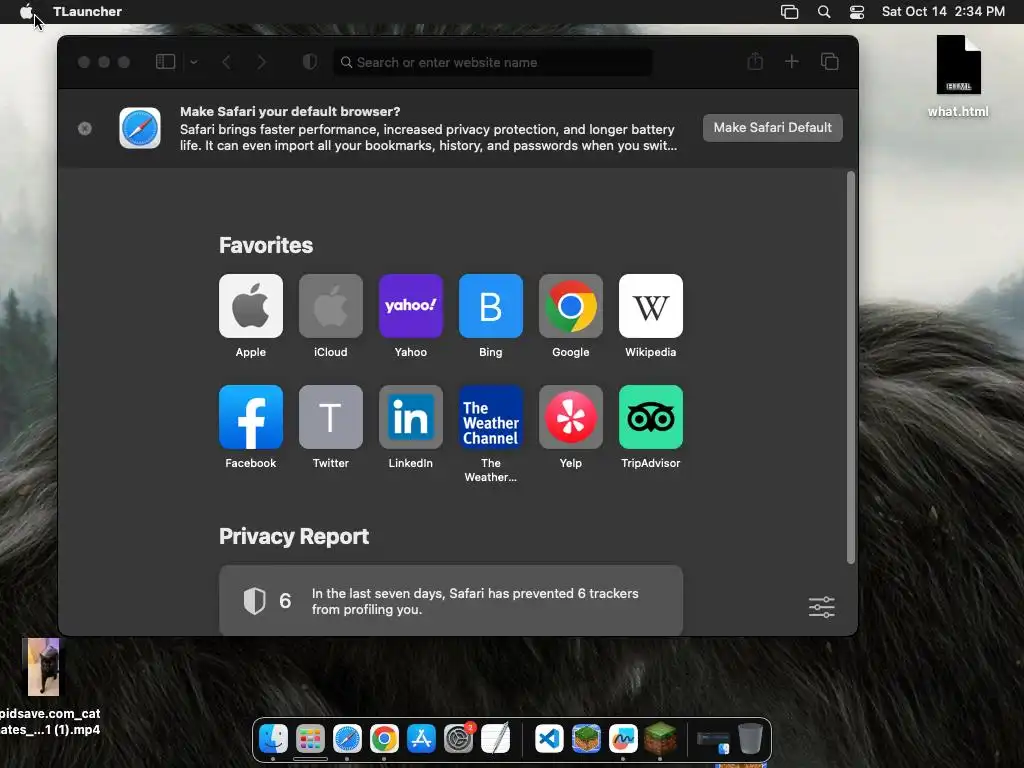
Task: Open Finder from the Dock
Action: (x=273, y=739)
